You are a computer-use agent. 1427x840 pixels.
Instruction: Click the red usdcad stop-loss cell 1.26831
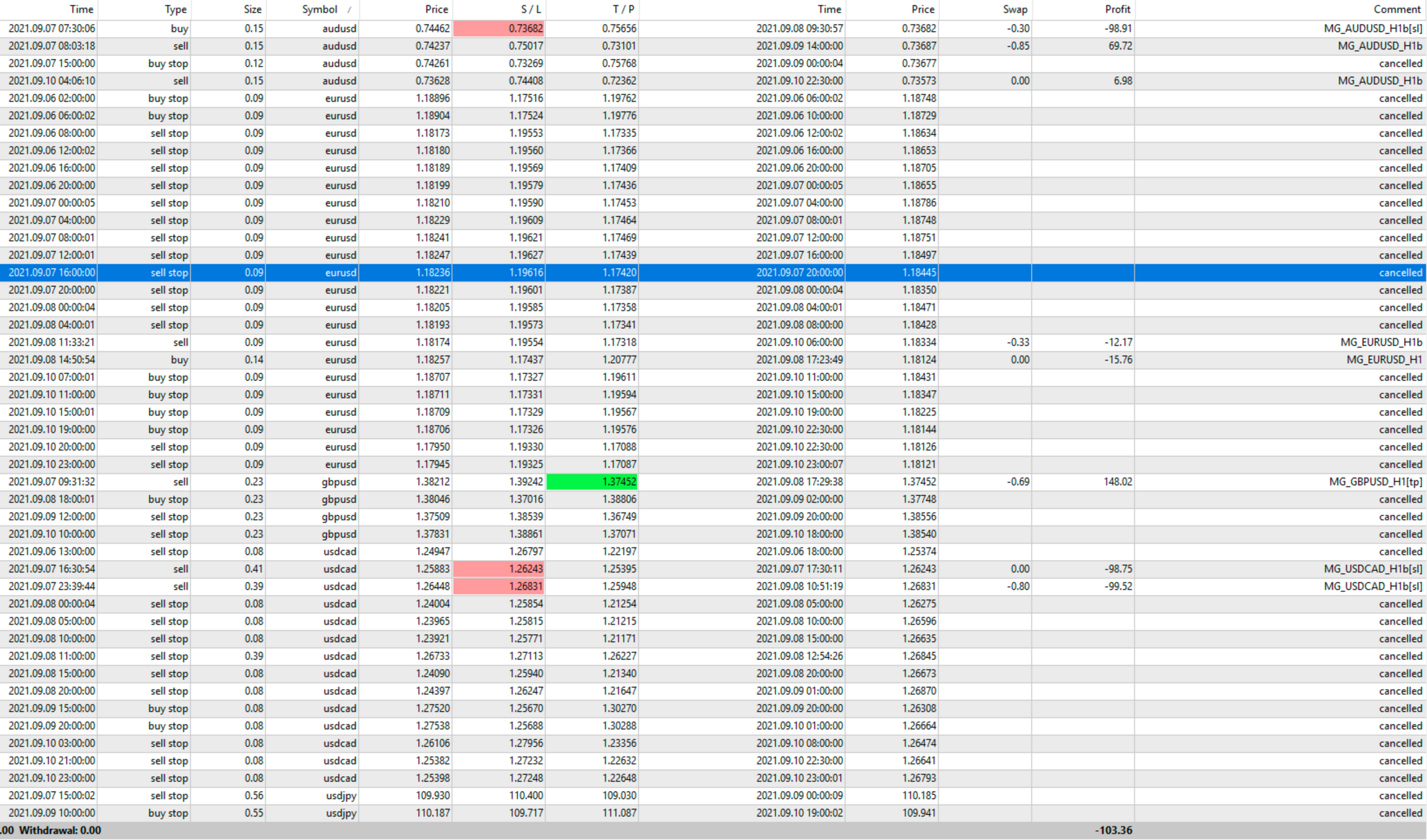(x=499, y=586)
